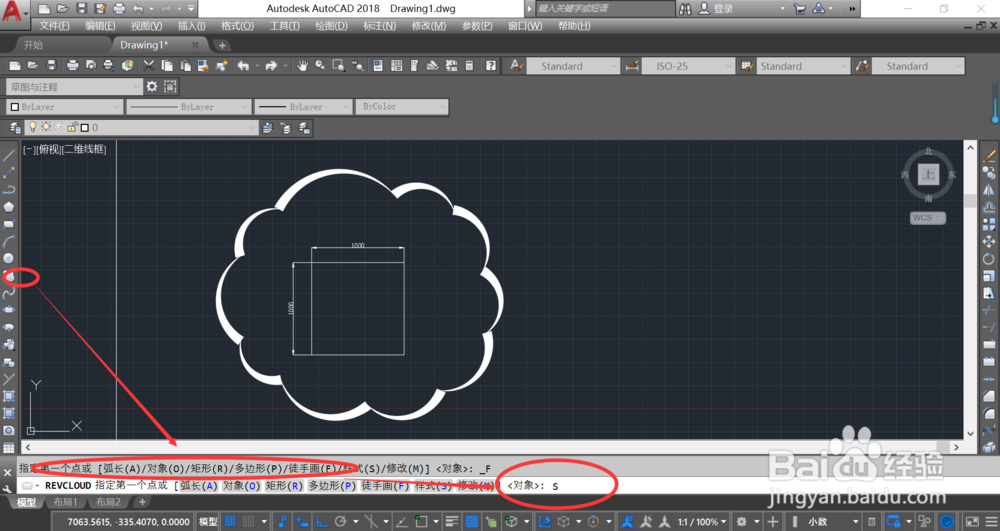This screenshot has height=531, width=1000.
Task: Activate Zoom Realtime tool
Action: click(x=320, y=66)
